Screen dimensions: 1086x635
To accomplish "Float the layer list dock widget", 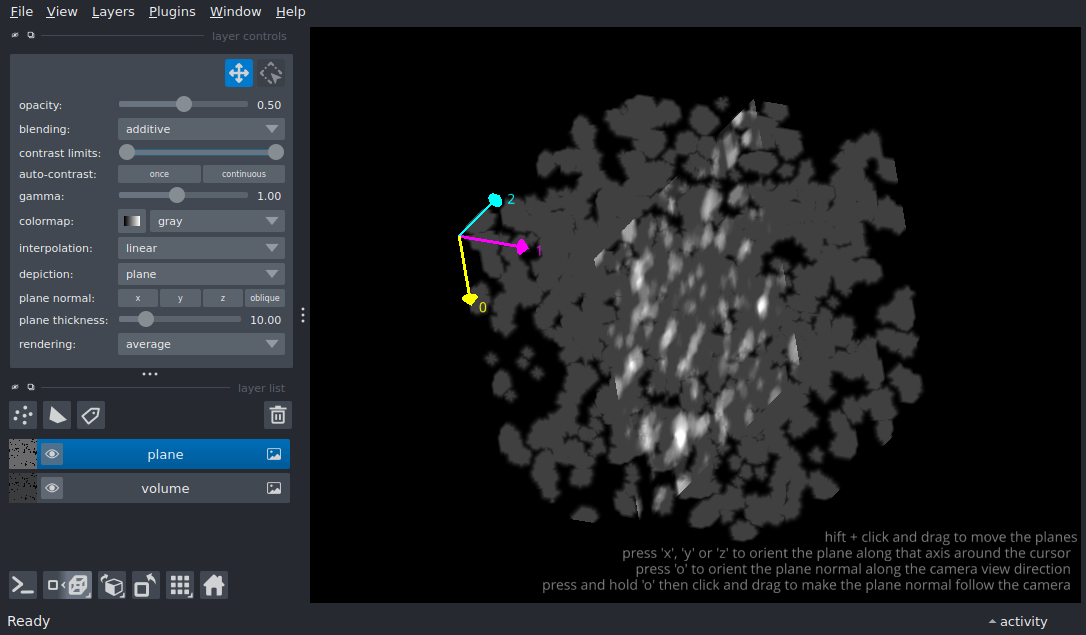I will click(x=30, y=387).
